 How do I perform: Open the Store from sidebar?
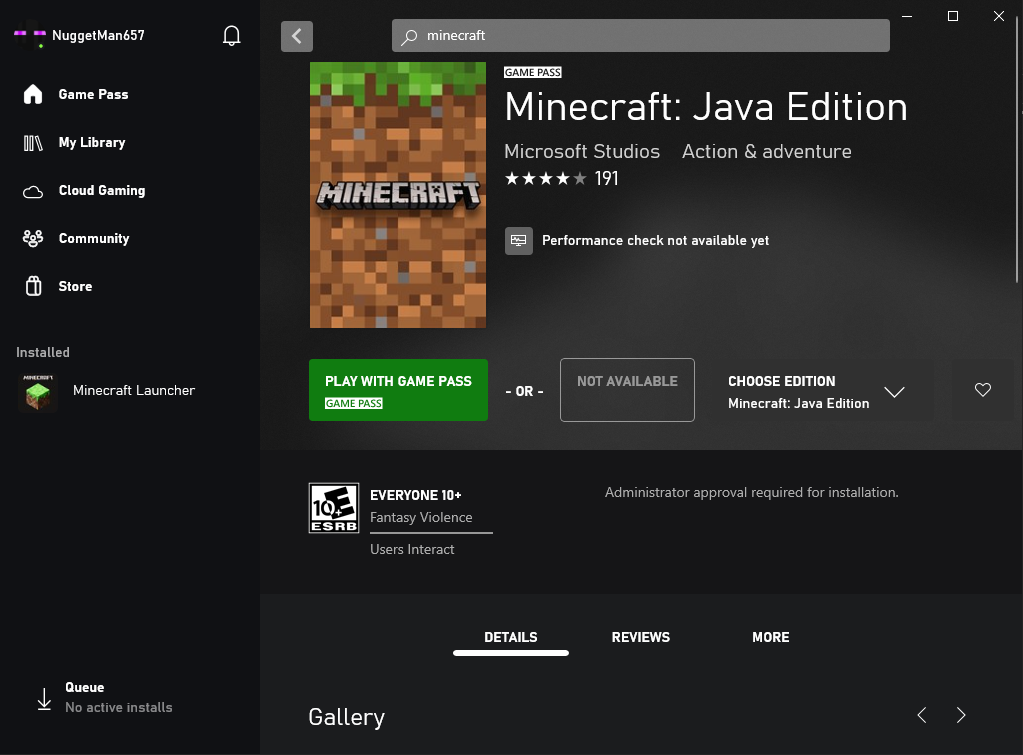click(75, 286)
